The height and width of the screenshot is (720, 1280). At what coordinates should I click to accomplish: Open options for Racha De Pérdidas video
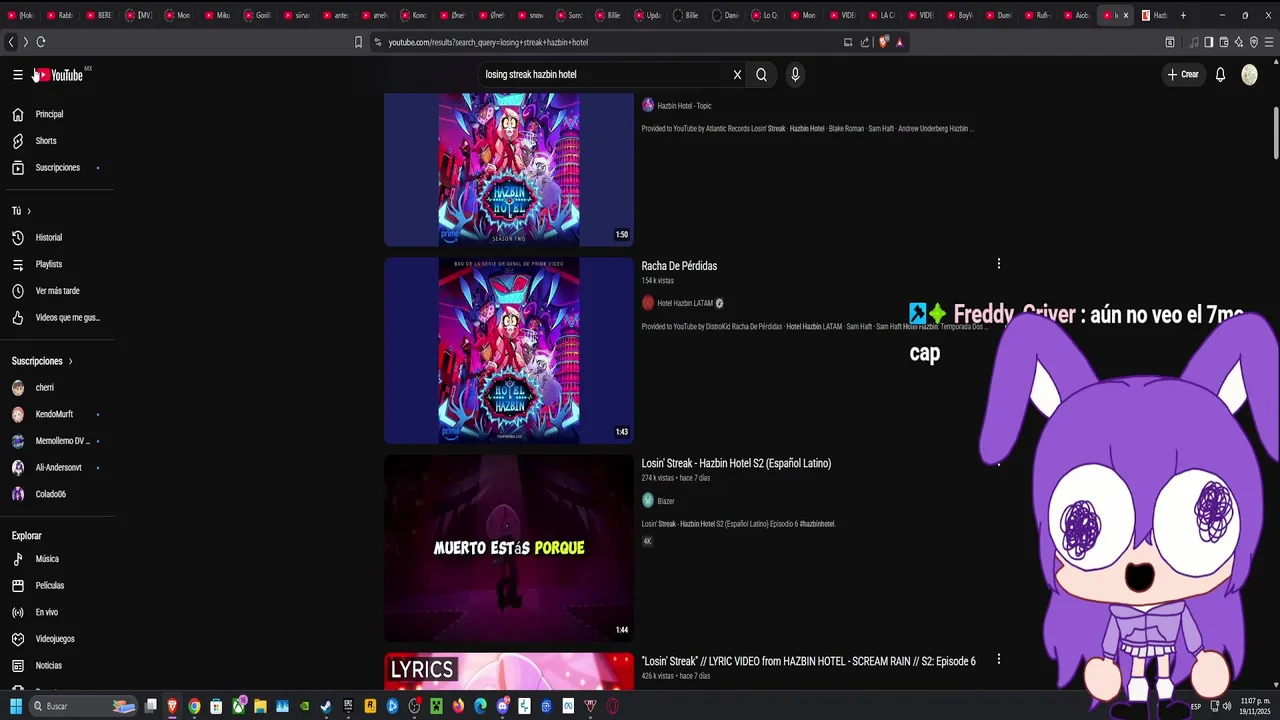pos(998,264)
